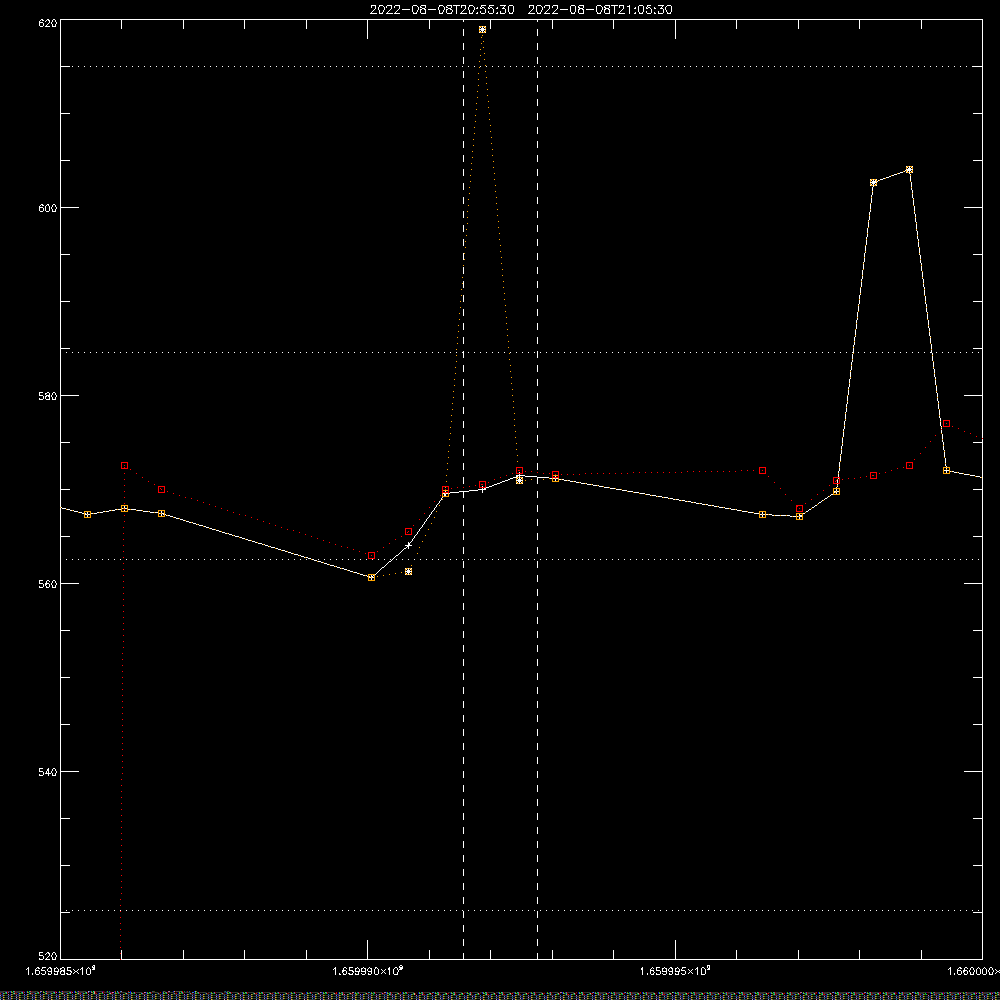Select the bare white plus marker near 564
Screen dimensions: 1000x1000
[409, 545]
